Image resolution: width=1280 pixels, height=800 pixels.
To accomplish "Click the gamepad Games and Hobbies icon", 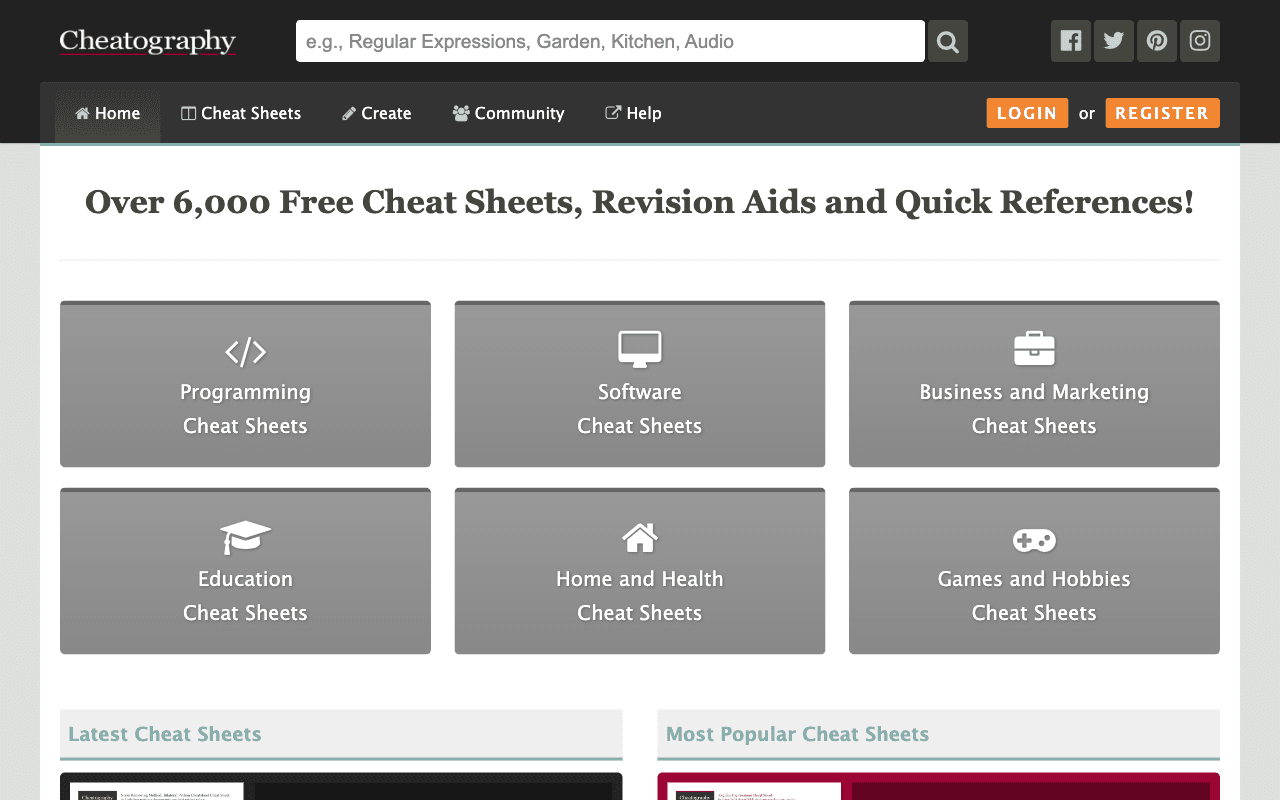I will 1034,541.
